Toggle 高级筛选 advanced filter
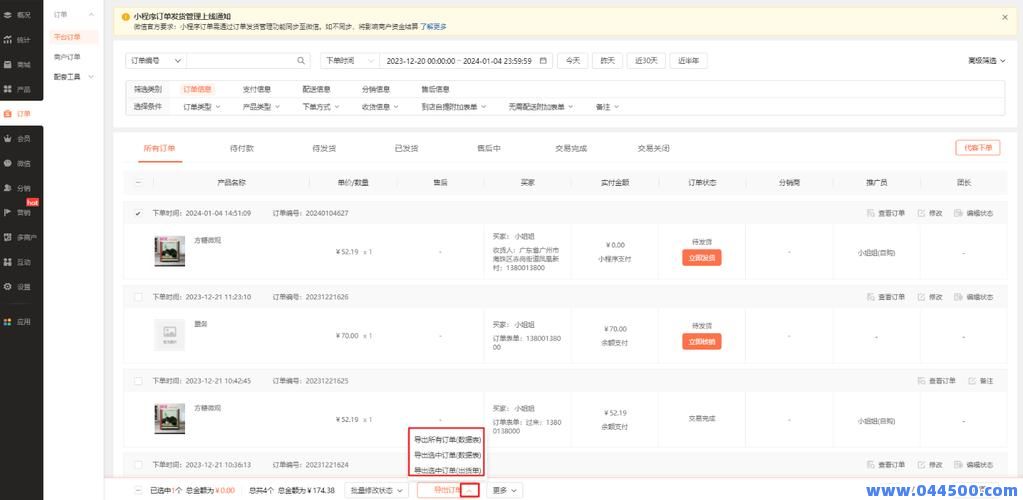The image size is (1023, 500). click(x=986, y=61)
